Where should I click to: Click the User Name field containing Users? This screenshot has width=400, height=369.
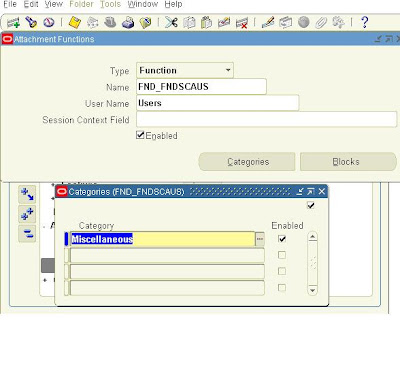click(x=218, y=103)
